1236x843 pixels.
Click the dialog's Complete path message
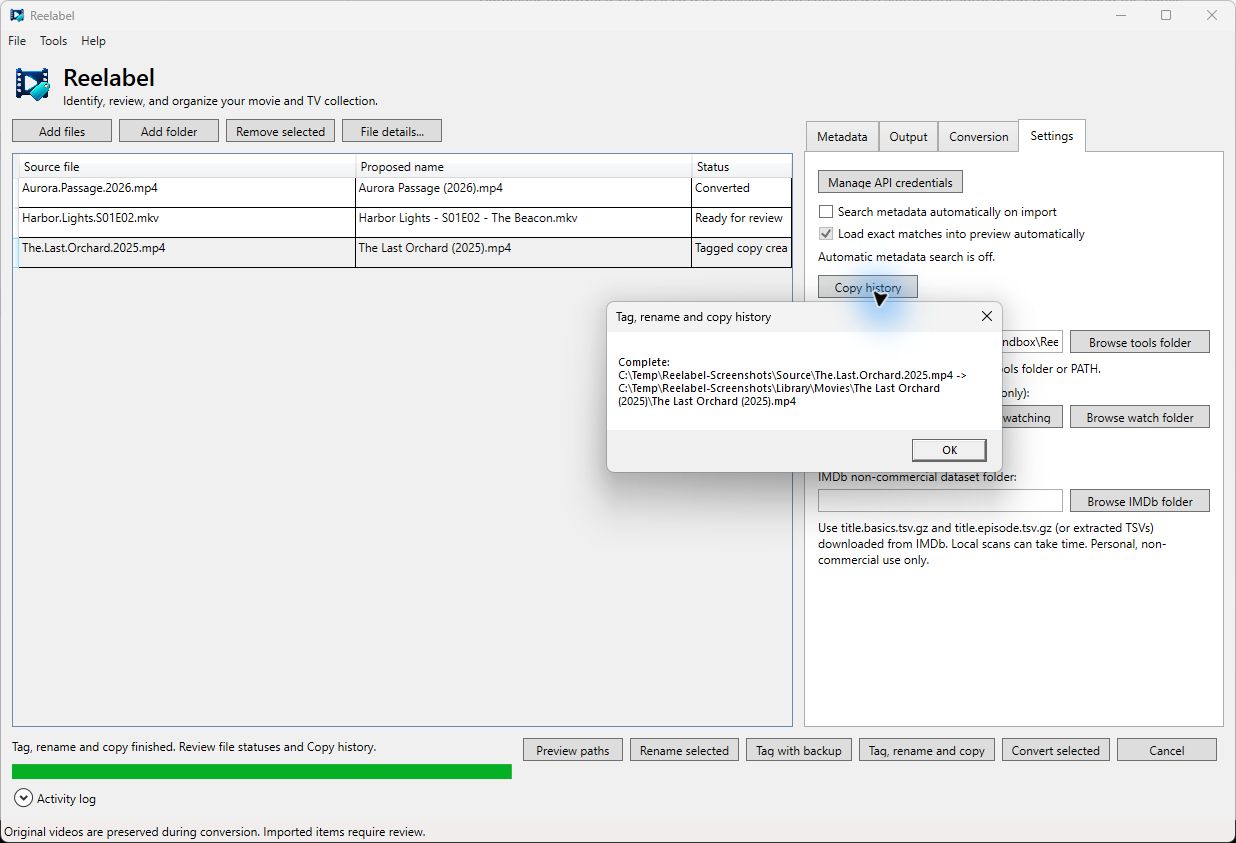pos(792,381)
